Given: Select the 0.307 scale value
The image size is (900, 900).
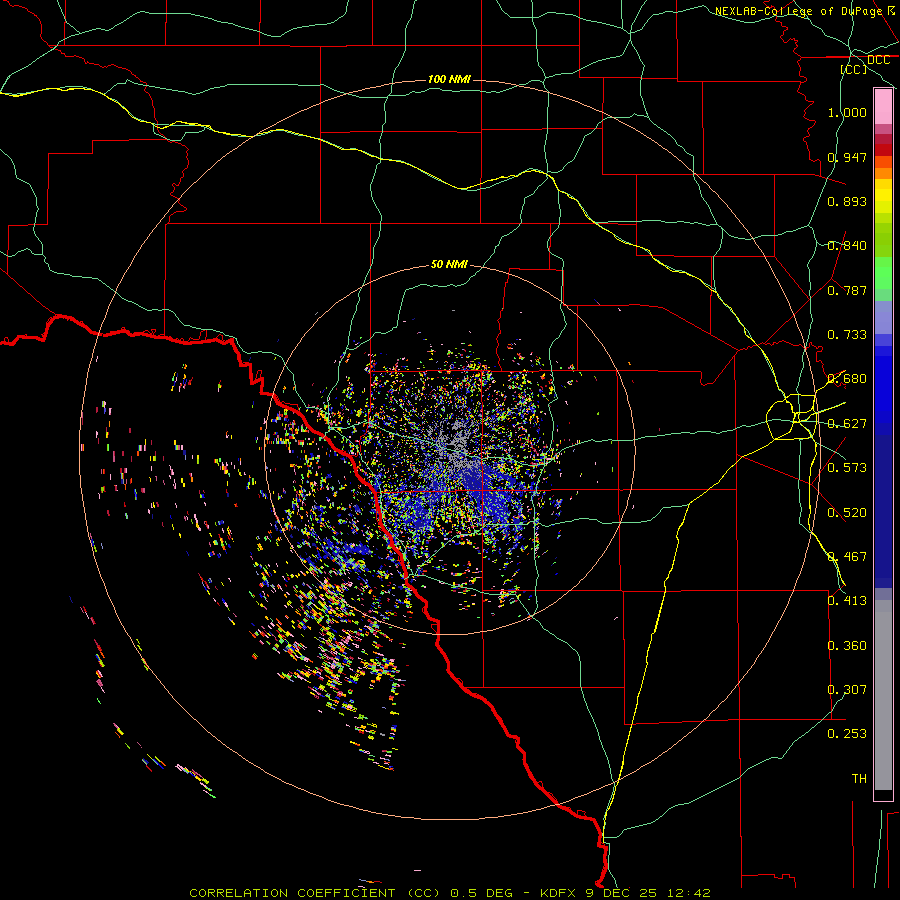Looking at the screenshot, I should tap(847, 690).
